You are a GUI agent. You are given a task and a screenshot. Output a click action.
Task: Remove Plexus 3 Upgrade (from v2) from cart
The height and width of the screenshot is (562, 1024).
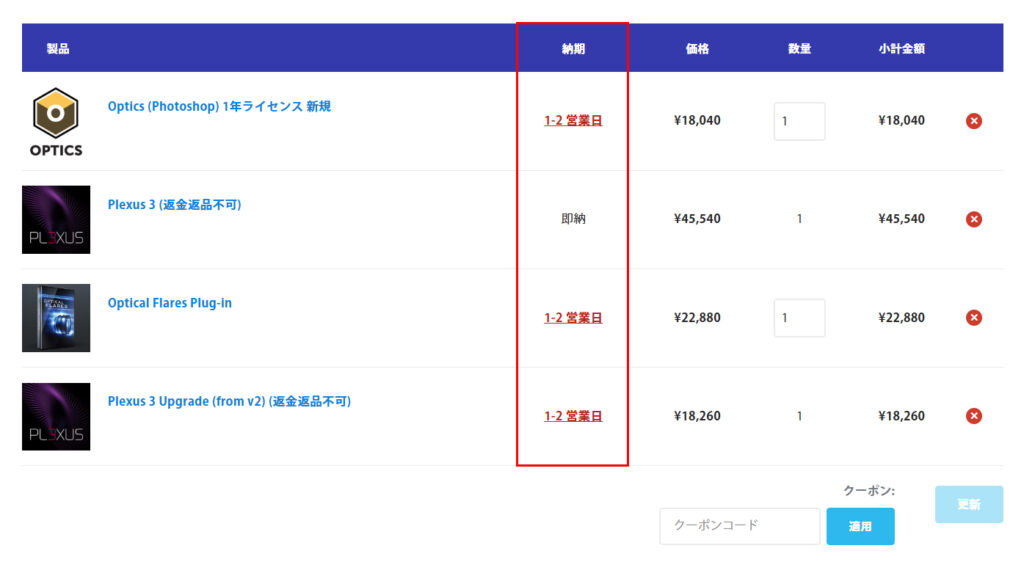click(x=974, y=416)
